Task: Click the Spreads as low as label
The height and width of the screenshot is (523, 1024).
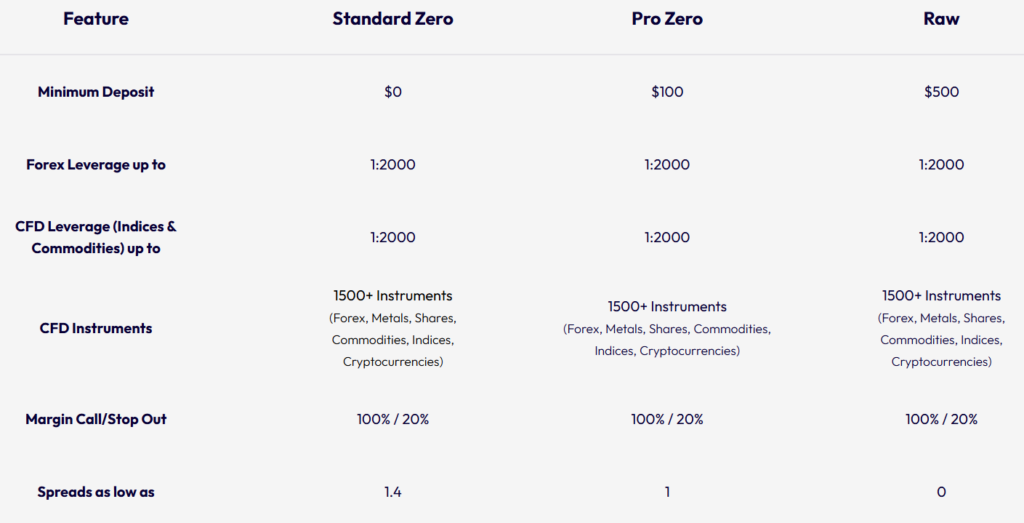Action: click(x=96, y=492)
